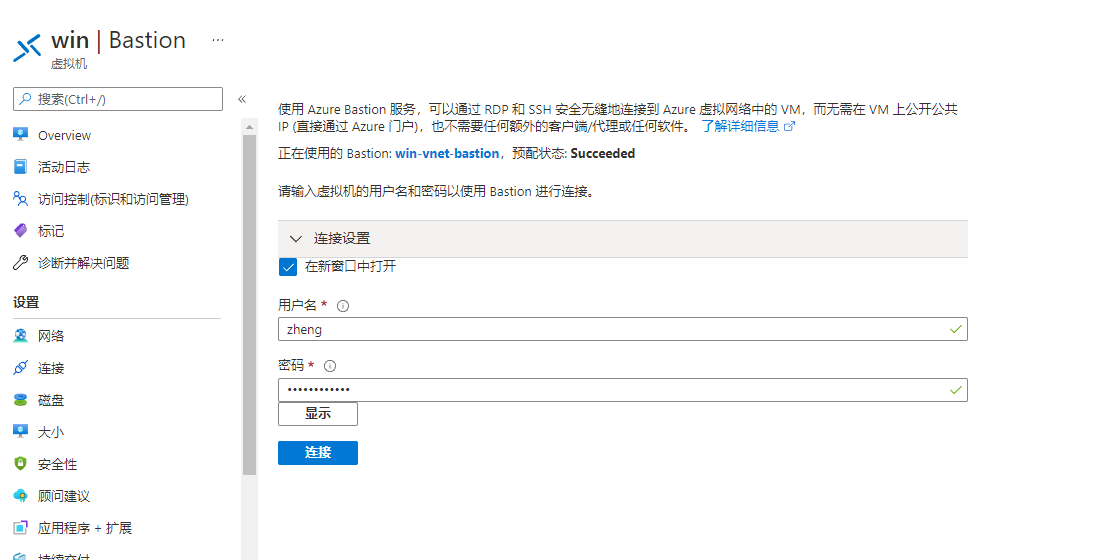Open the win-vnet-bastion link
This screenshot has height=560, width=1100.
tap(447, 154)
